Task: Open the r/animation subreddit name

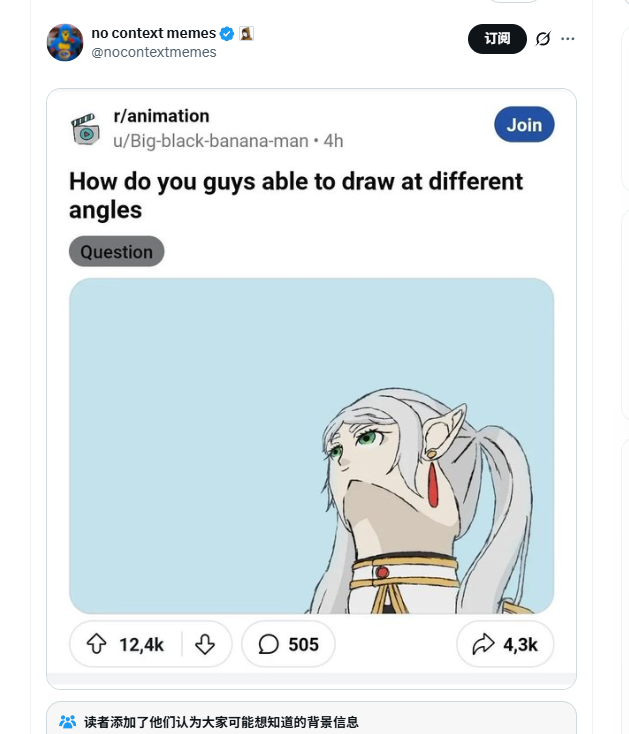Action: [x=161, y=117]
